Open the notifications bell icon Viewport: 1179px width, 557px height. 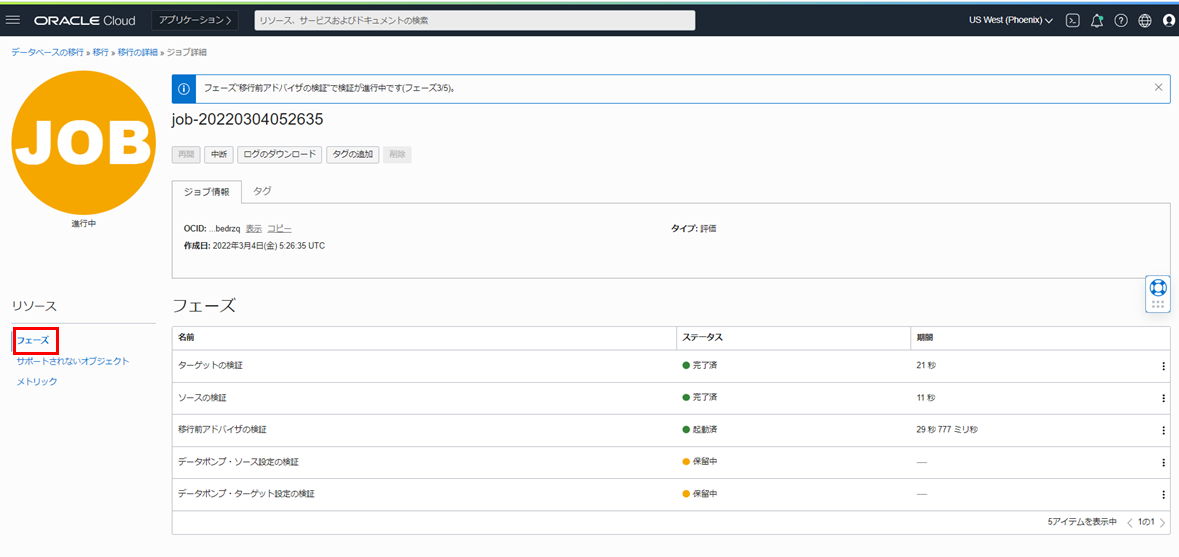click(x=1096, y=20)
